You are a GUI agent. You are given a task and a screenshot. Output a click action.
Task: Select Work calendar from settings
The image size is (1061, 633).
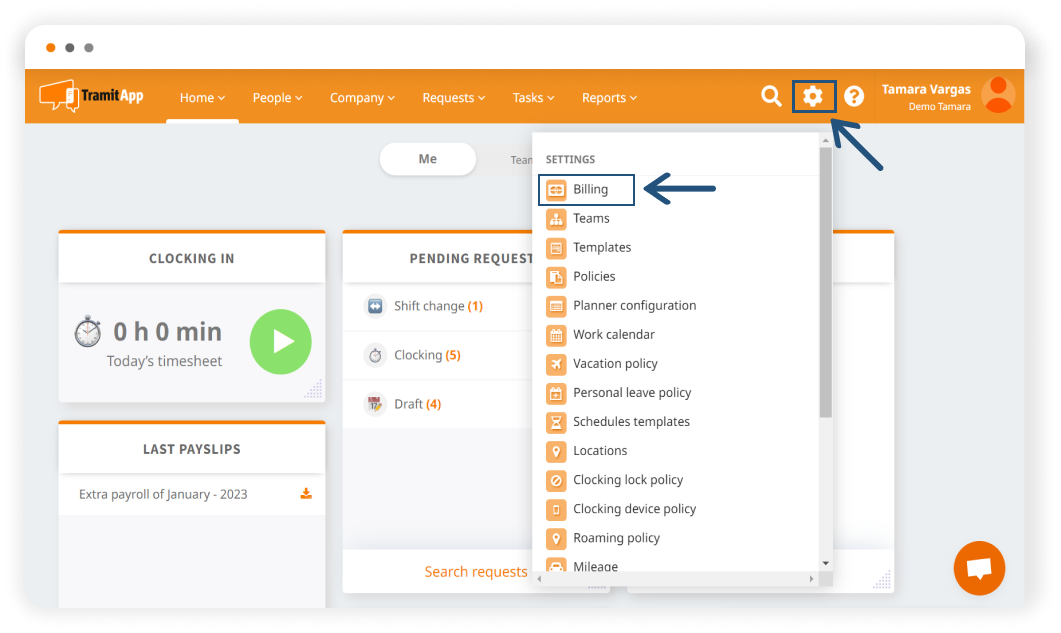(614, 334)
